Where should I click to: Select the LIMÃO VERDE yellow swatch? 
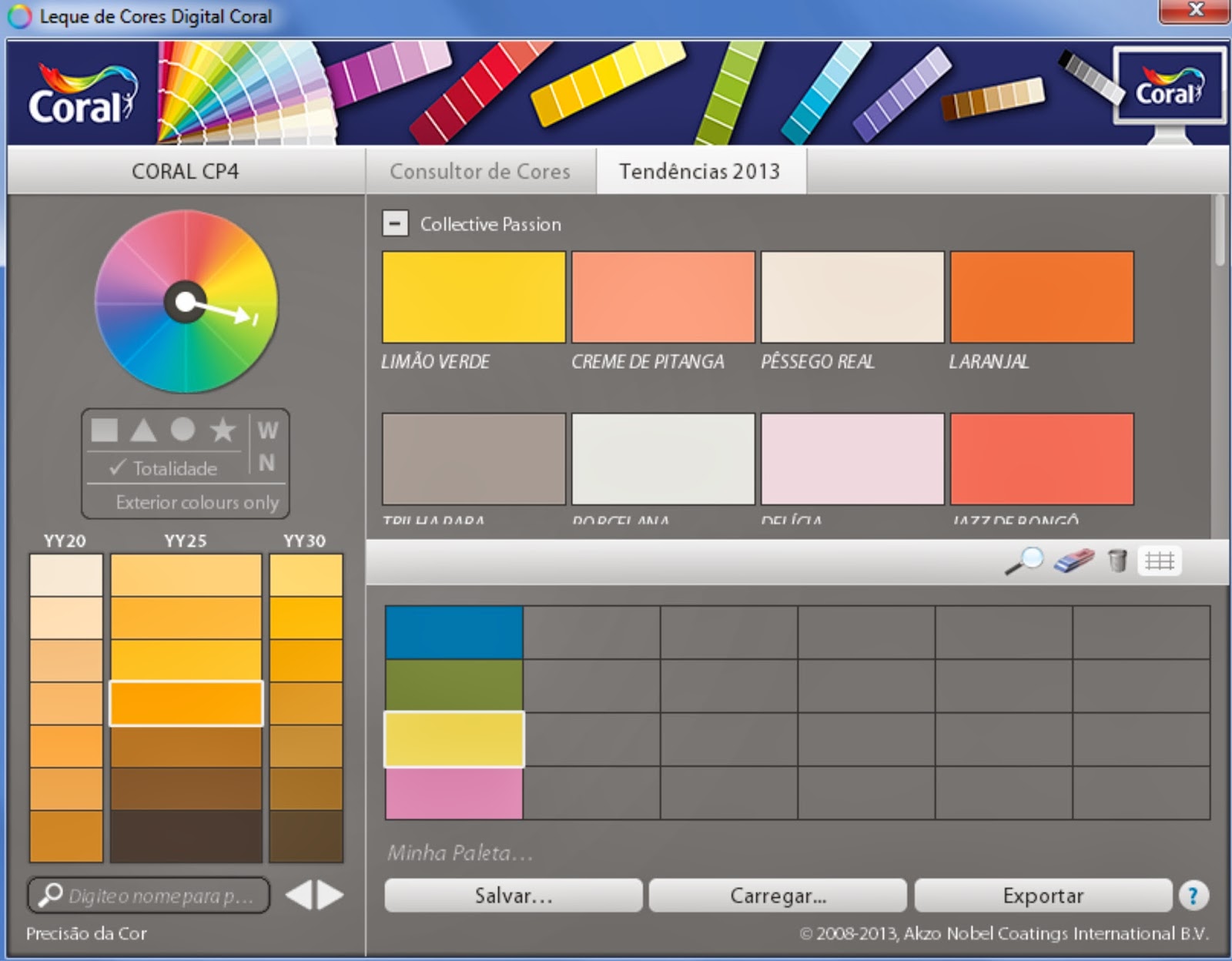pos(474,297)
